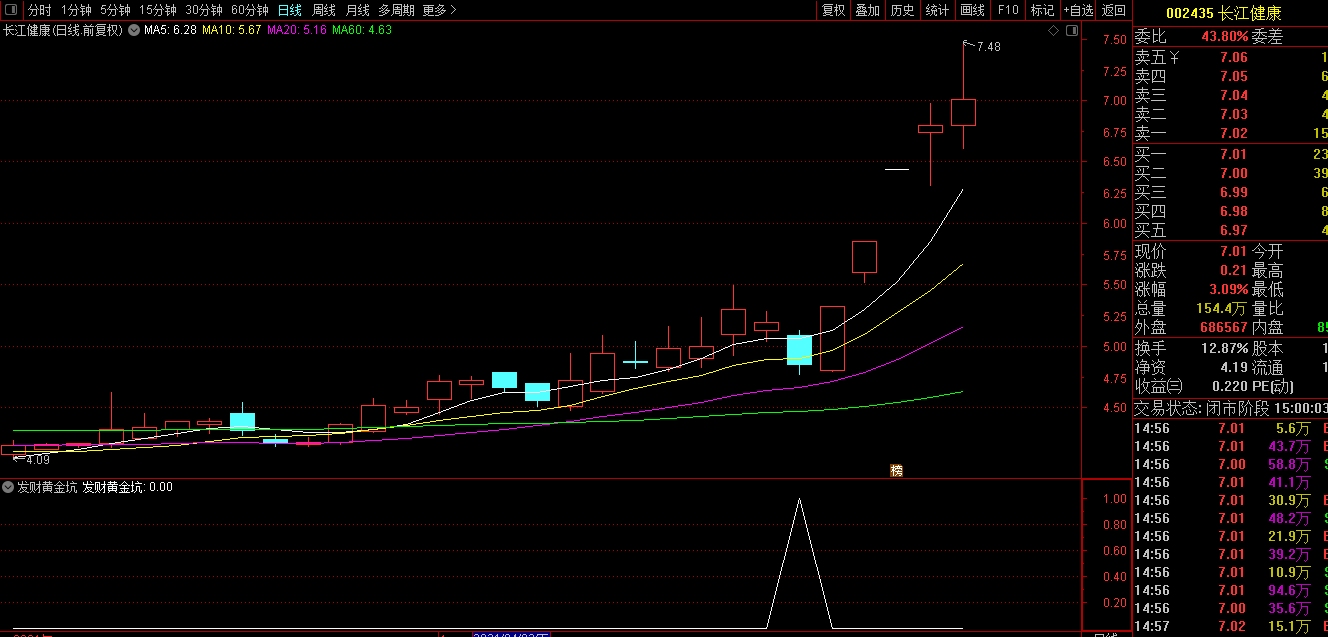The height and width of the screenshot is (637, 1328).
Task: Open the 更多 periods expander
Action: point(439,10)
